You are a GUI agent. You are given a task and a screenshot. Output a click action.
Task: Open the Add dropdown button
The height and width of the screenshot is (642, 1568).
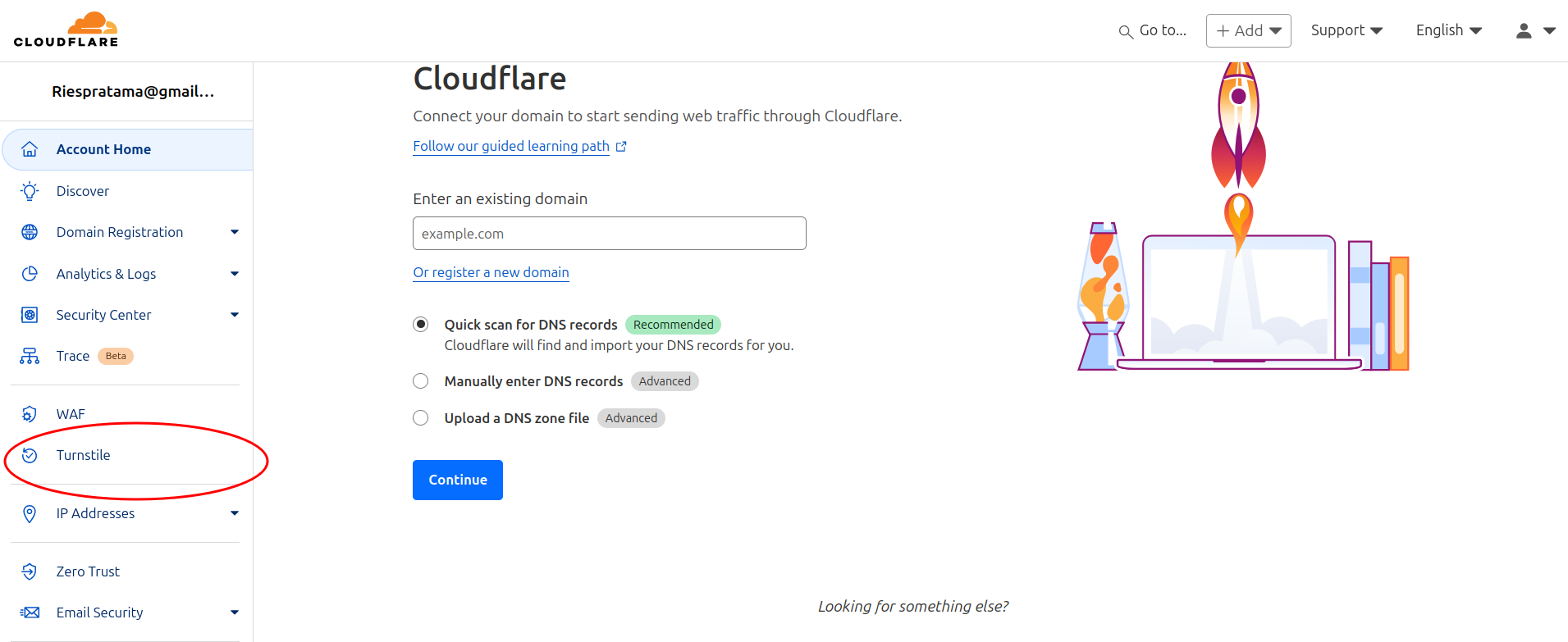point(1248,30)
